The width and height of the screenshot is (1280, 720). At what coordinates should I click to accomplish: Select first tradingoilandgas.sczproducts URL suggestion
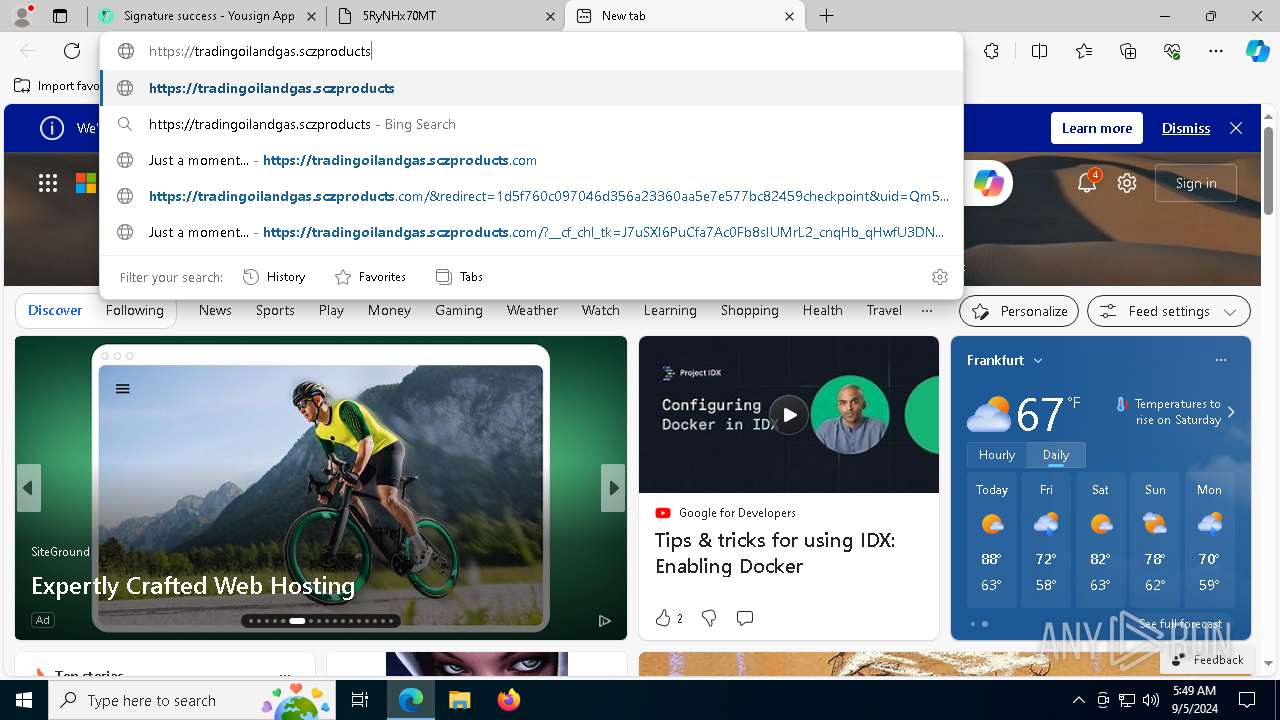point(532,88)
